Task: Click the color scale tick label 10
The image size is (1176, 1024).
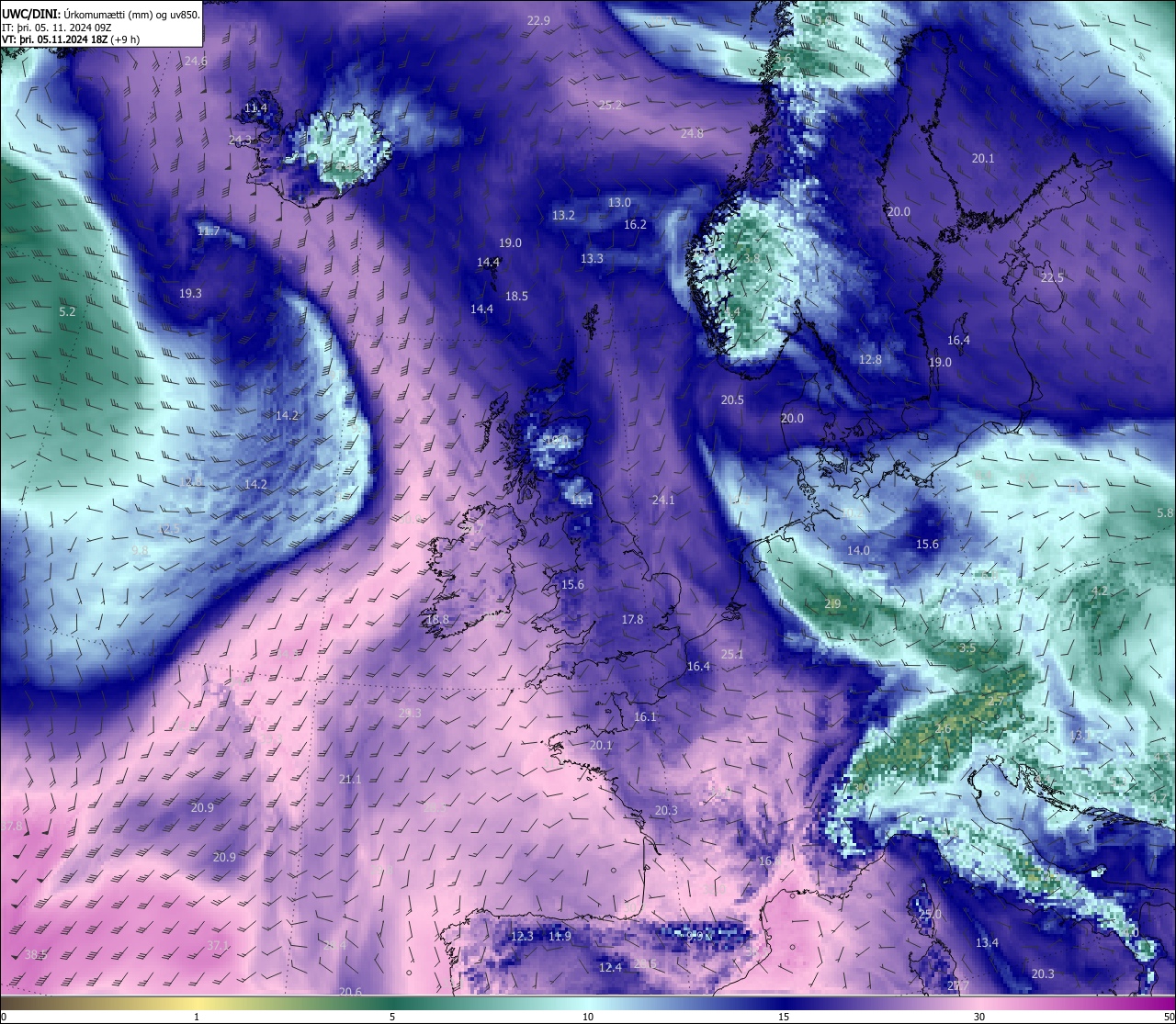Action: 588,1016
